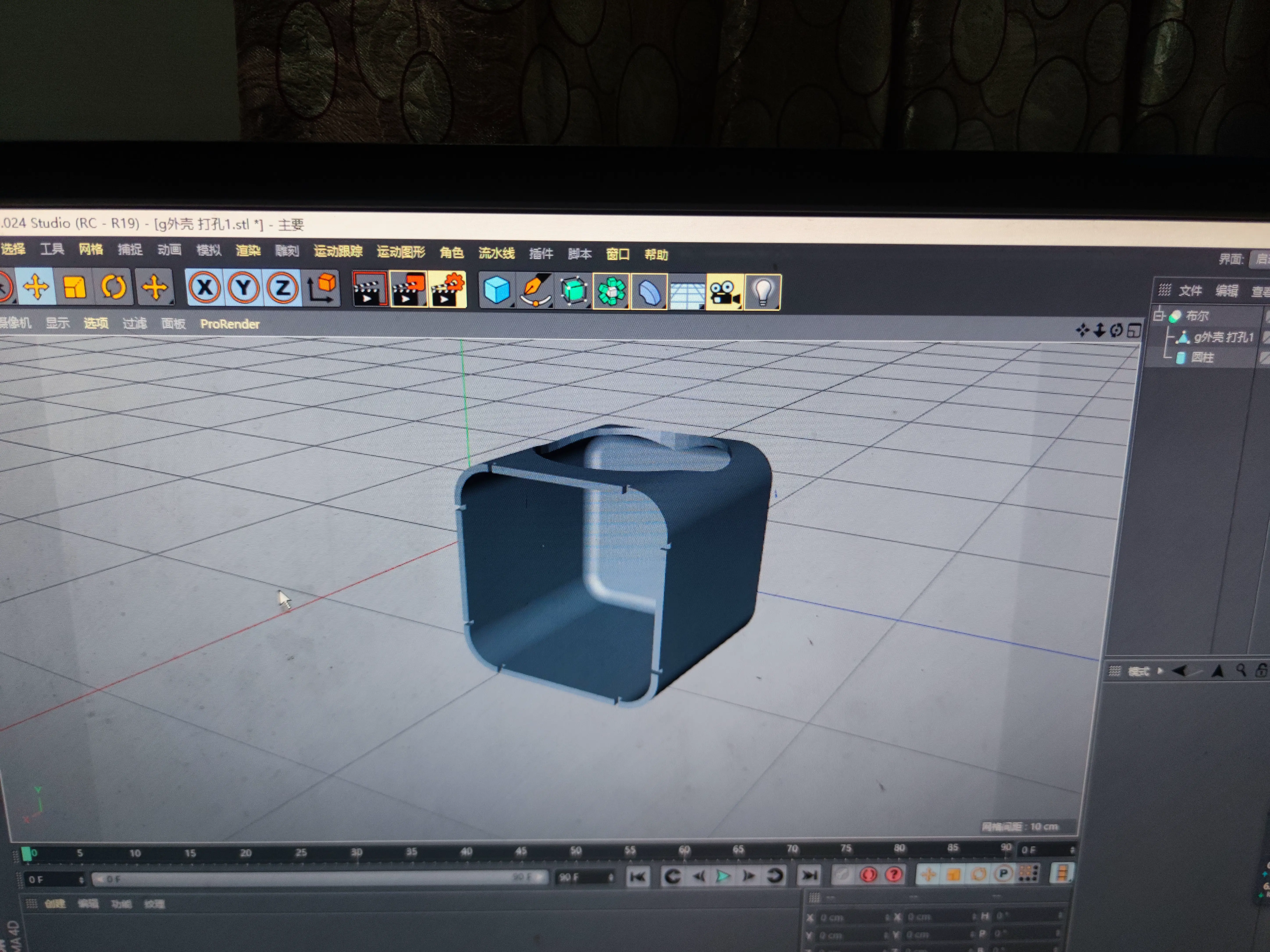Go to the next keyframe
This screenshot has width=1270, height=952.
pyautogui.click(x=775, y=876)
